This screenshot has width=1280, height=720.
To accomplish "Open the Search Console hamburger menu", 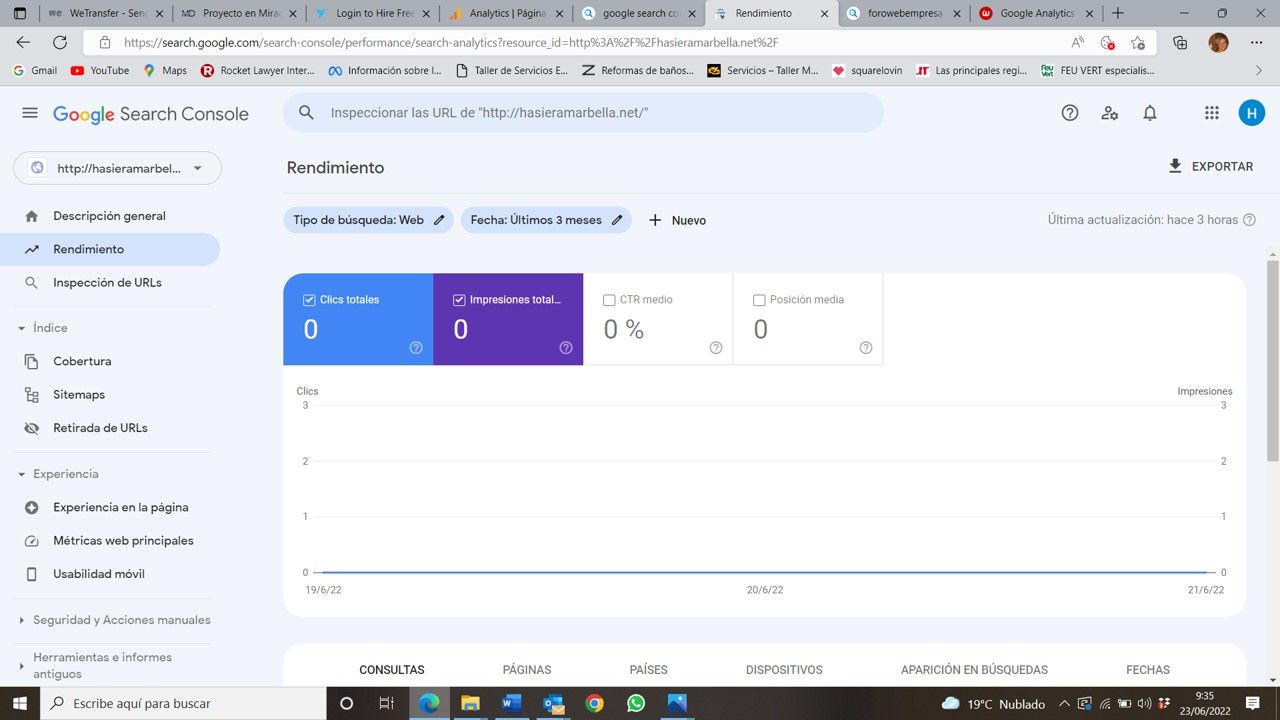I will tap(30, 113).
